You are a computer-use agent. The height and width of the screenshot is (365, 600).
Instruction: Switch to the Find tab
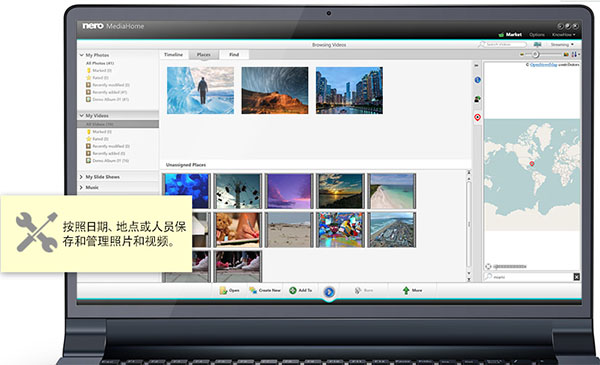tap(234, 55)
